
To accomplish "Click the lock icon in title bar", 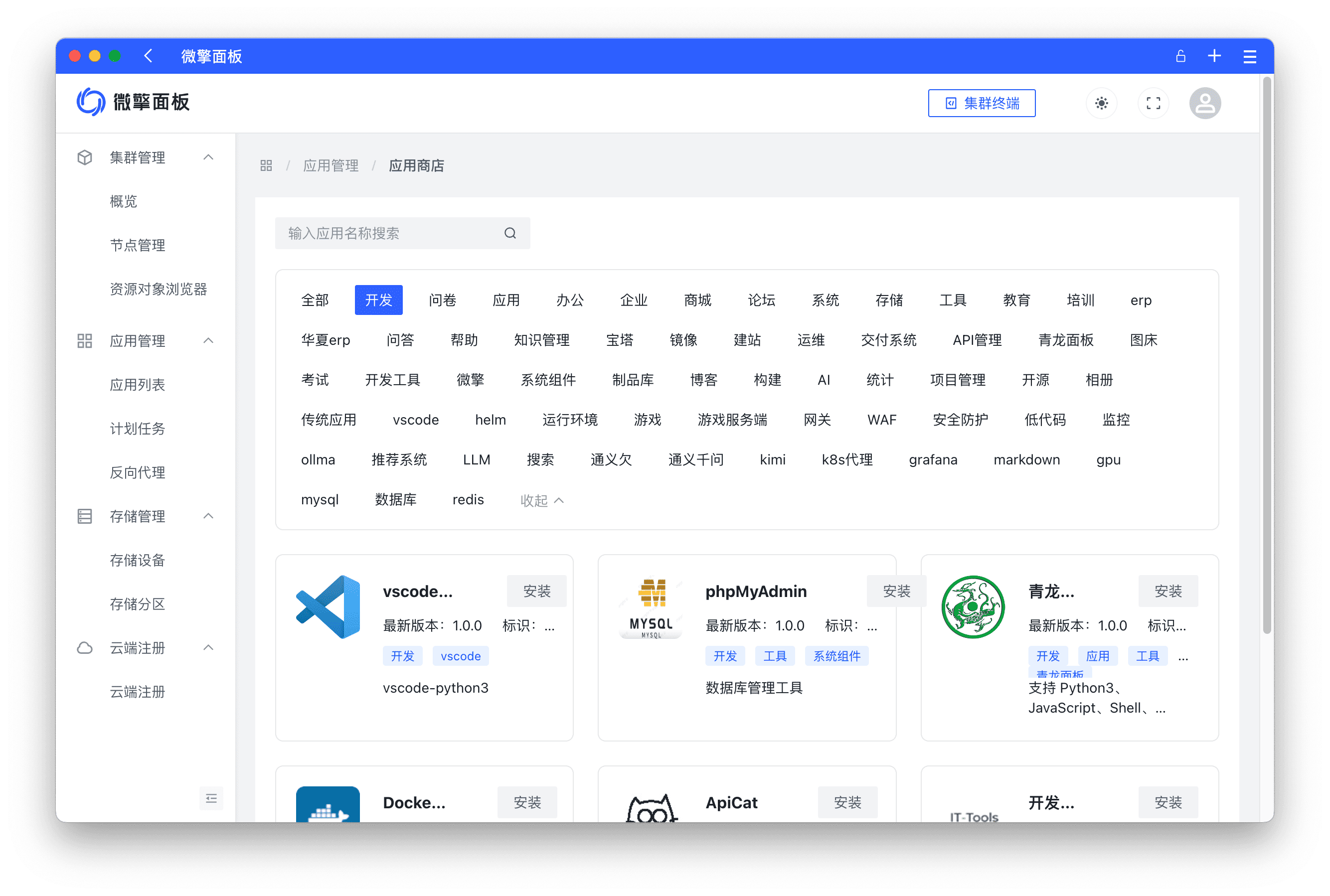I will (x=1180, y=56).
